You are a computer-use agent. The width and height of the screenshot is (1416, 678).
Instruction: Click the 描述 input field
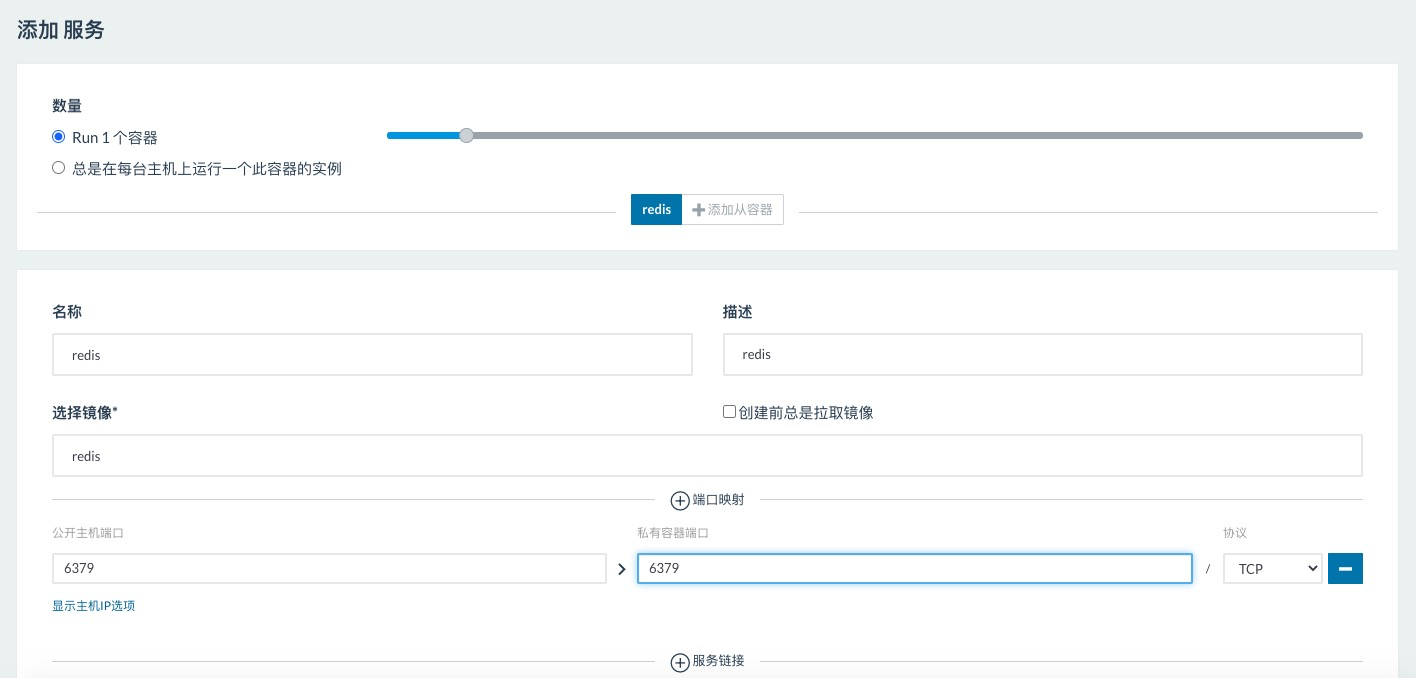tap(1043, 354)
